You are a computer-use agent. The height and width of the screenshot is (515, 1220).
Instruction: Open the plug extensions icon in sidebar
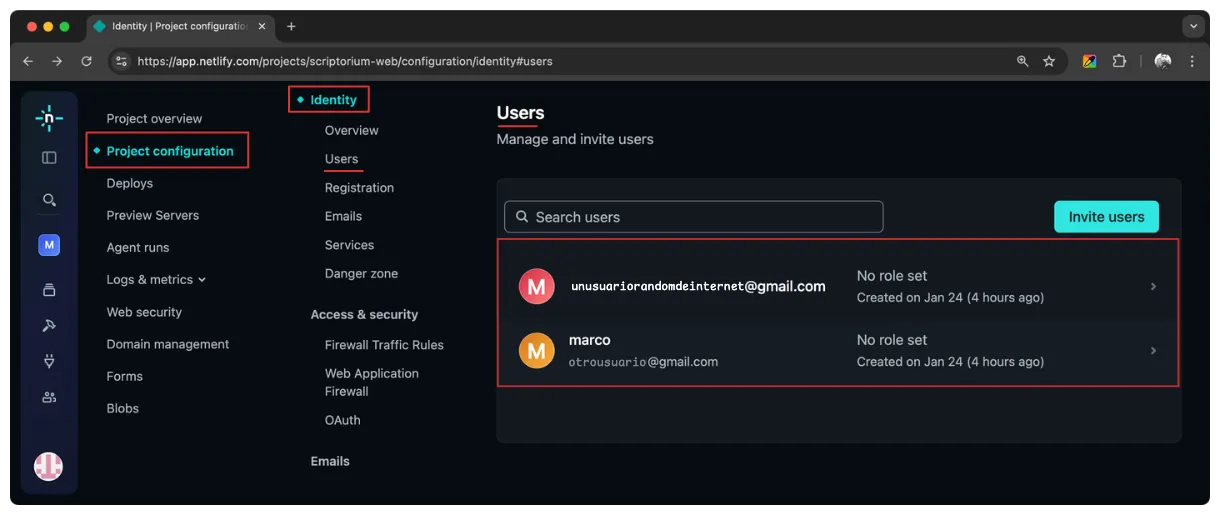click(49, 362)
